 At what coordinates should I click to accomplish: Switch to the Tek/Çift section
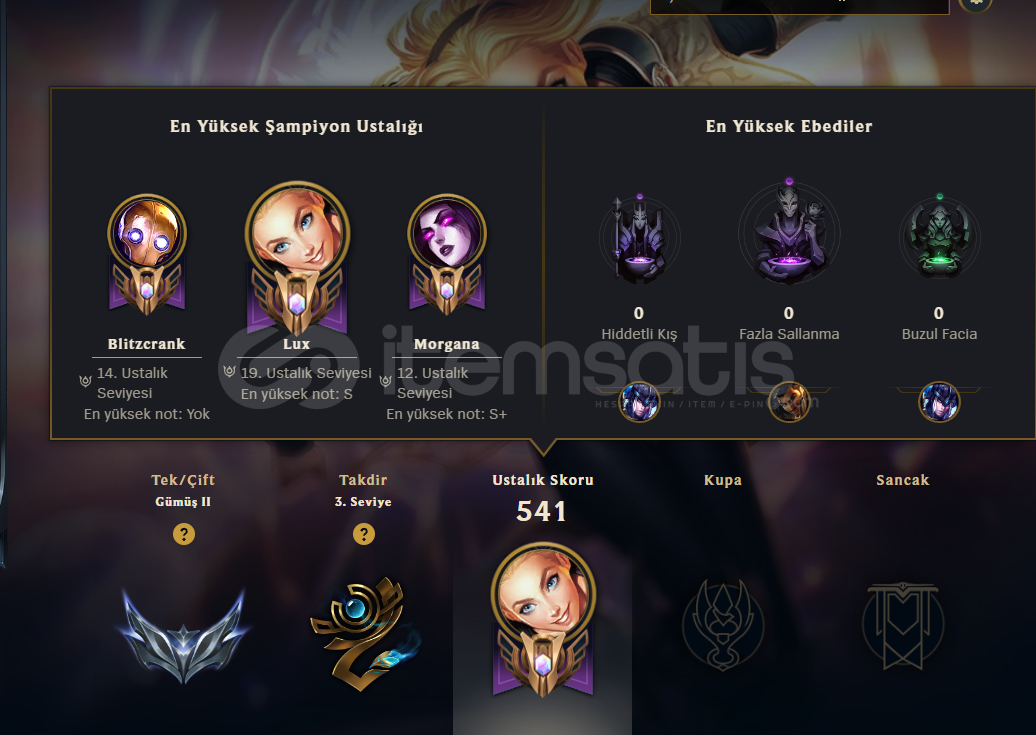[x=183, y=480]
